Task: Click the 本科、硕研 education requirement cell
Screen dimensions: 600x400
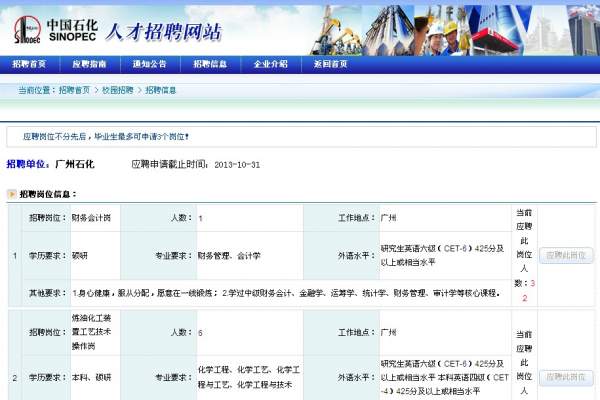Action: pyautogui.click(x=91, y=377)
